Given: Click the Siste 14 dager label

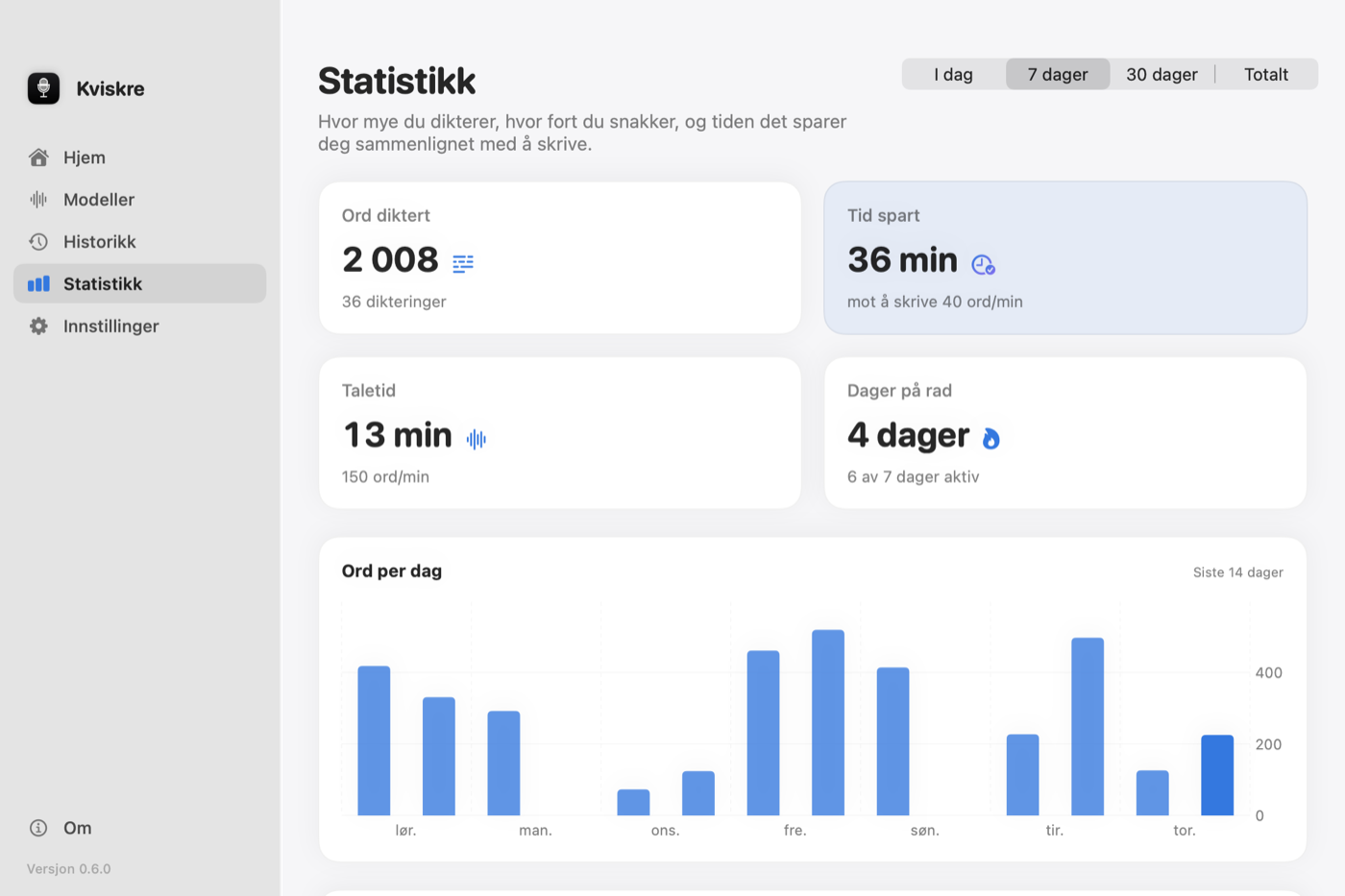Looking at the screenshot, I should 1238,572.
